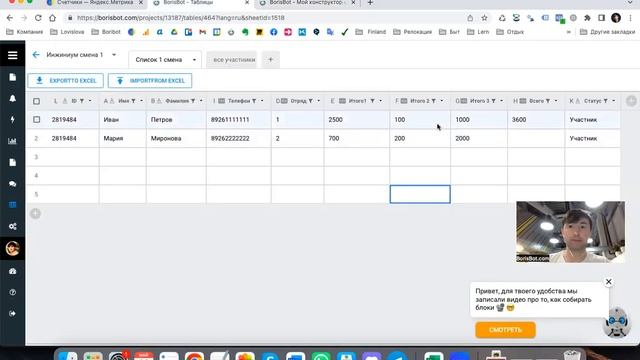Image resolution: width=640 pixels, height=360 pixels.
Task: Select the phone cell 89262222222
Action: click(239, 138)
